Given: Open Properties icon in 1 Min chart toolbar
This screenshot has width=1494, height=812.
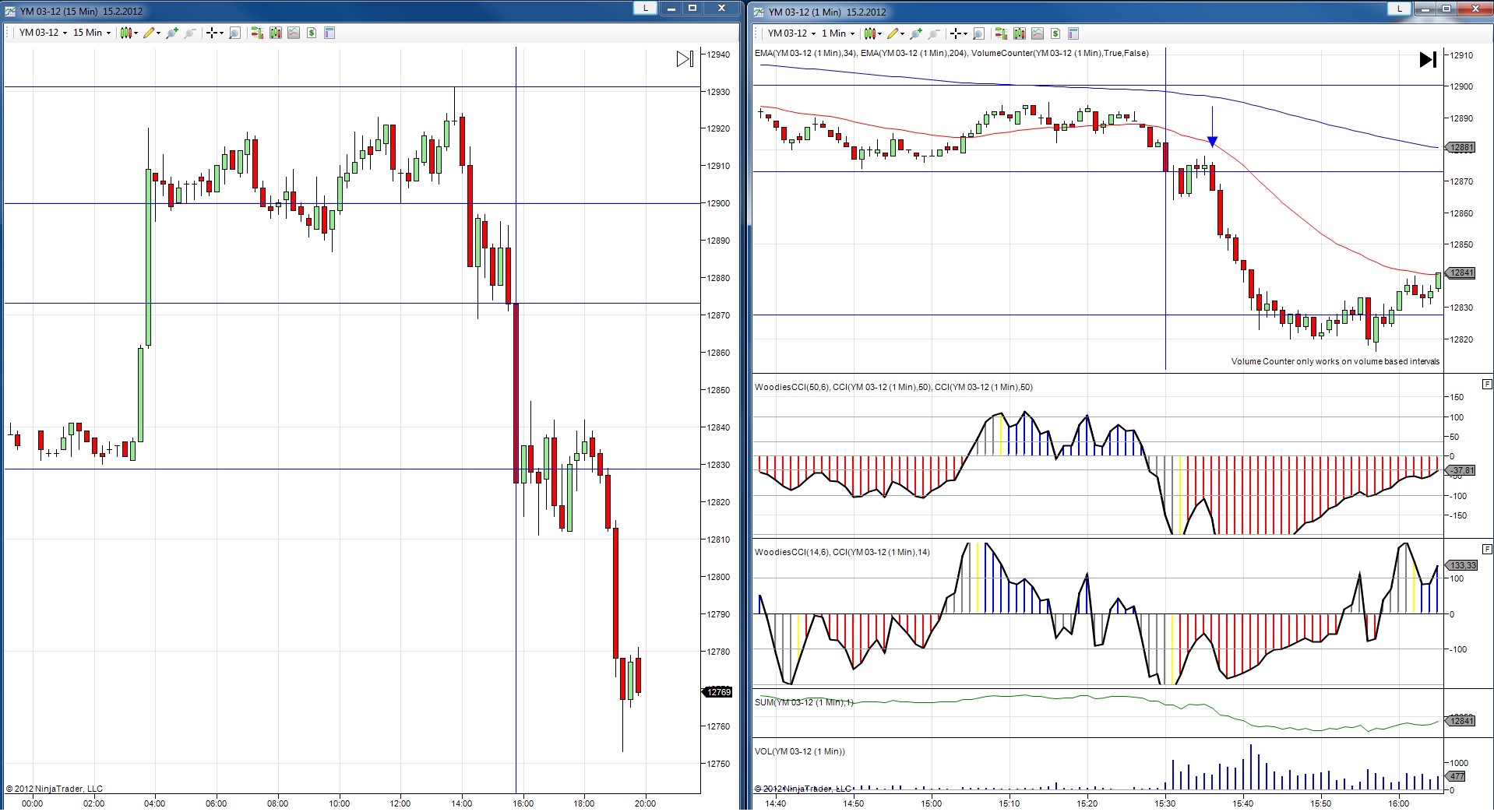Looking at the screenshot, I should click(1073, 33).
